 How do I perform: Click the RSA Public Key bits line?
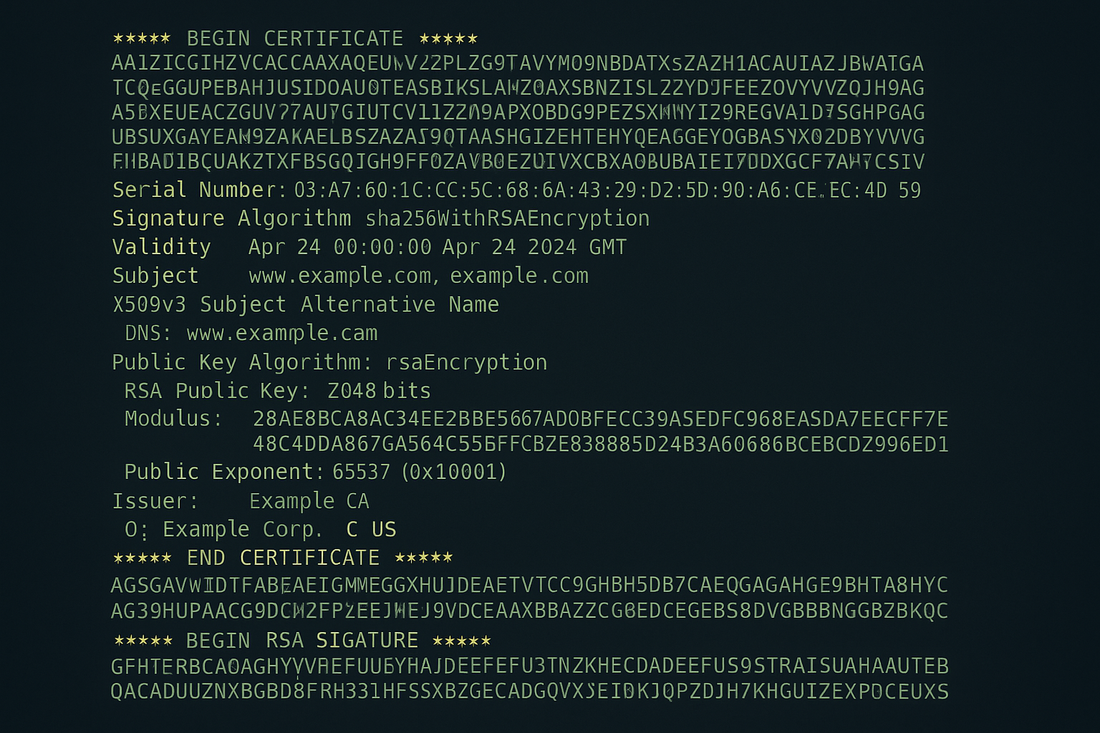[x=278, y=391]
